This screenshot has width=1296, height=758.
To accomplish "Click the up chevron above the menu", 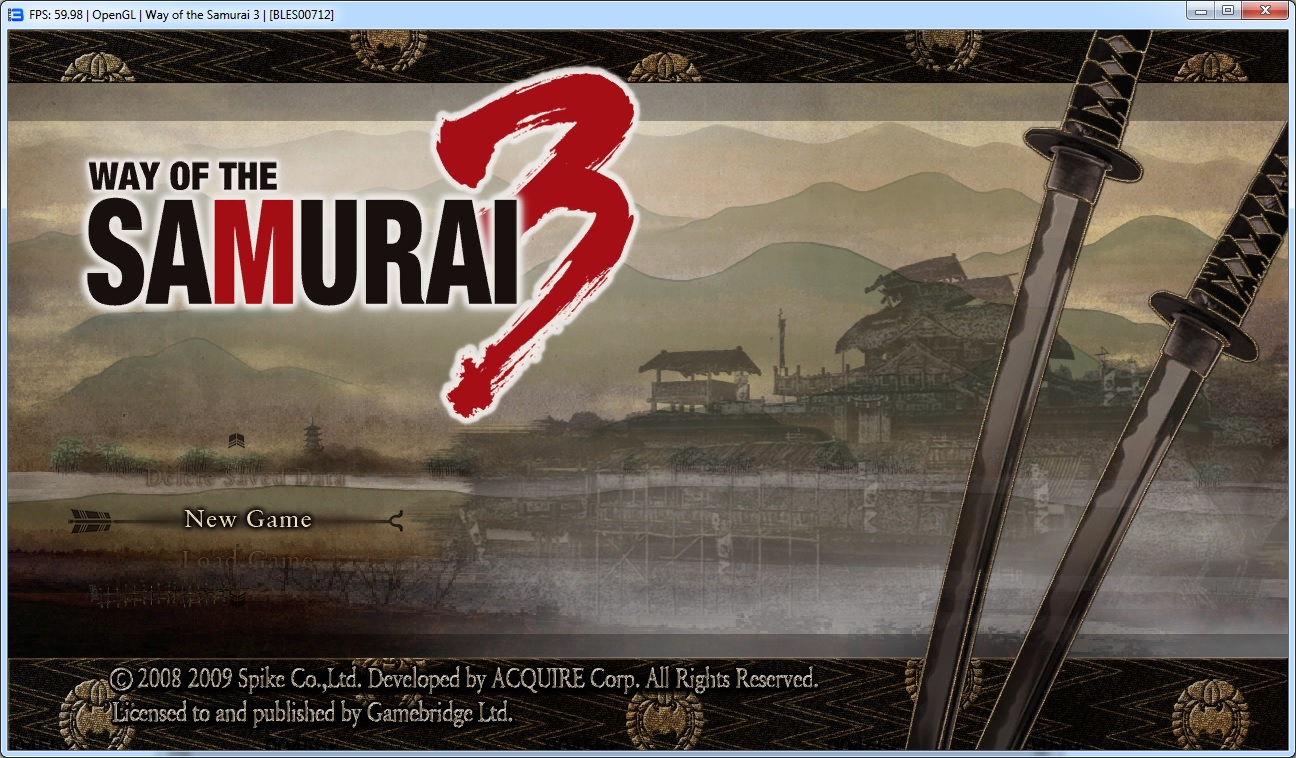I will 236,440.
